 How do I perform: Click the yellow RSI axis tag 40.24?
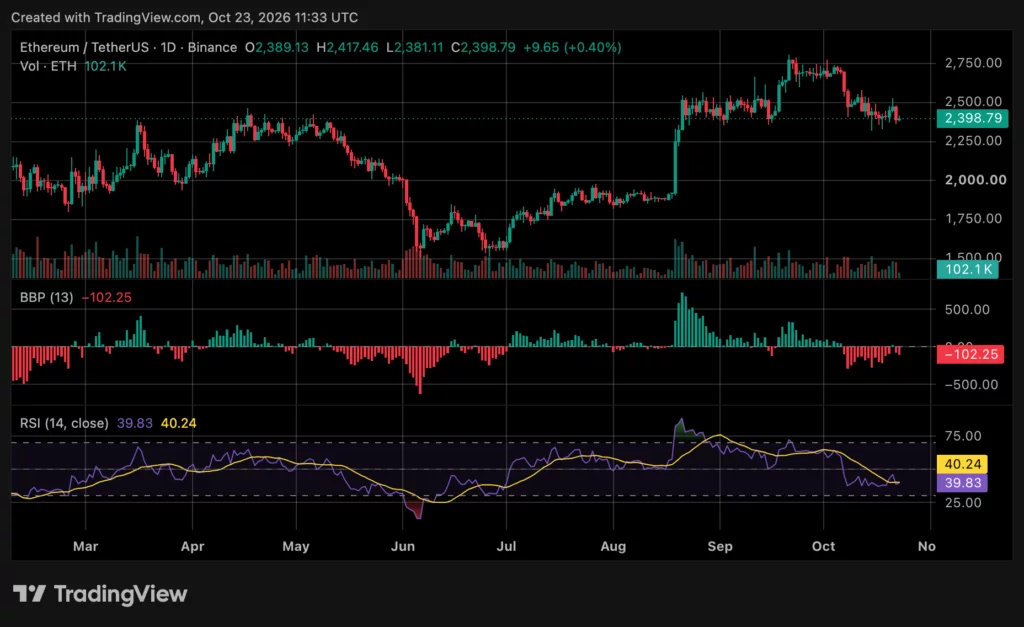click(962, 464)
